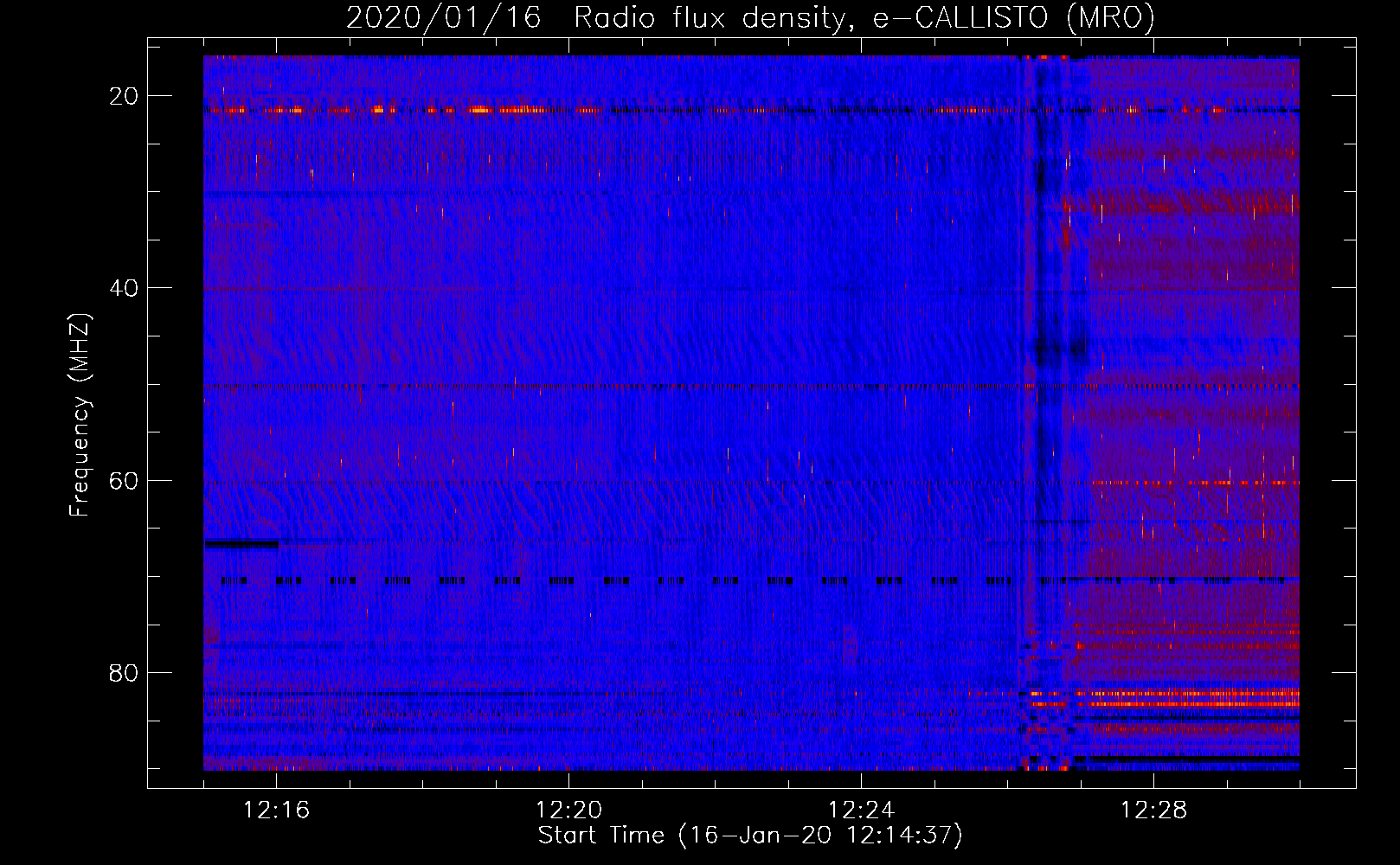Viewport: 1400px width, 865px height.
Task: Click the 12:20 time tick label
Action: click(568, 811)
